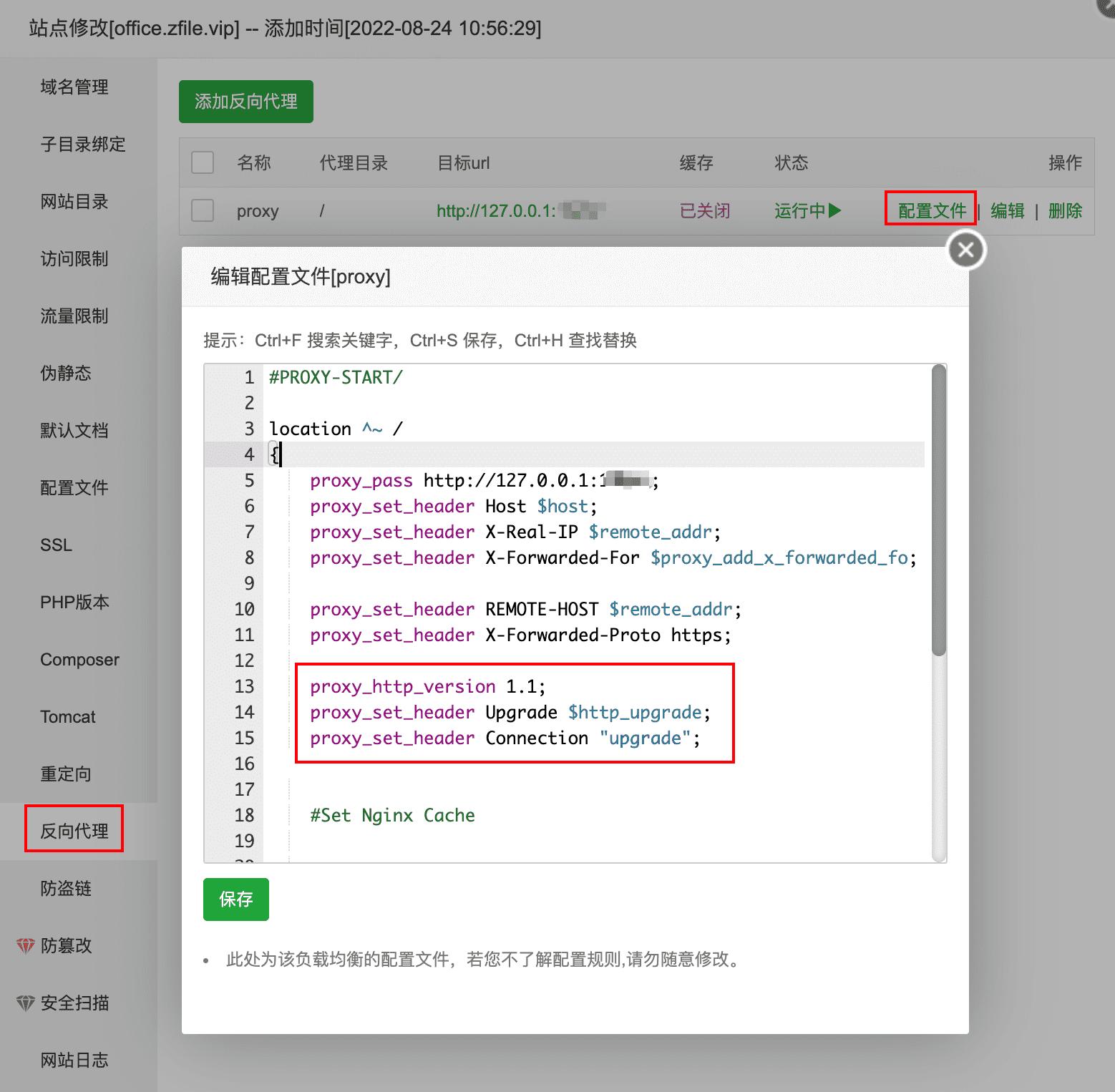Open the SSL settings tab
Screen dimensions: 1115x1092
click(56, 545)
